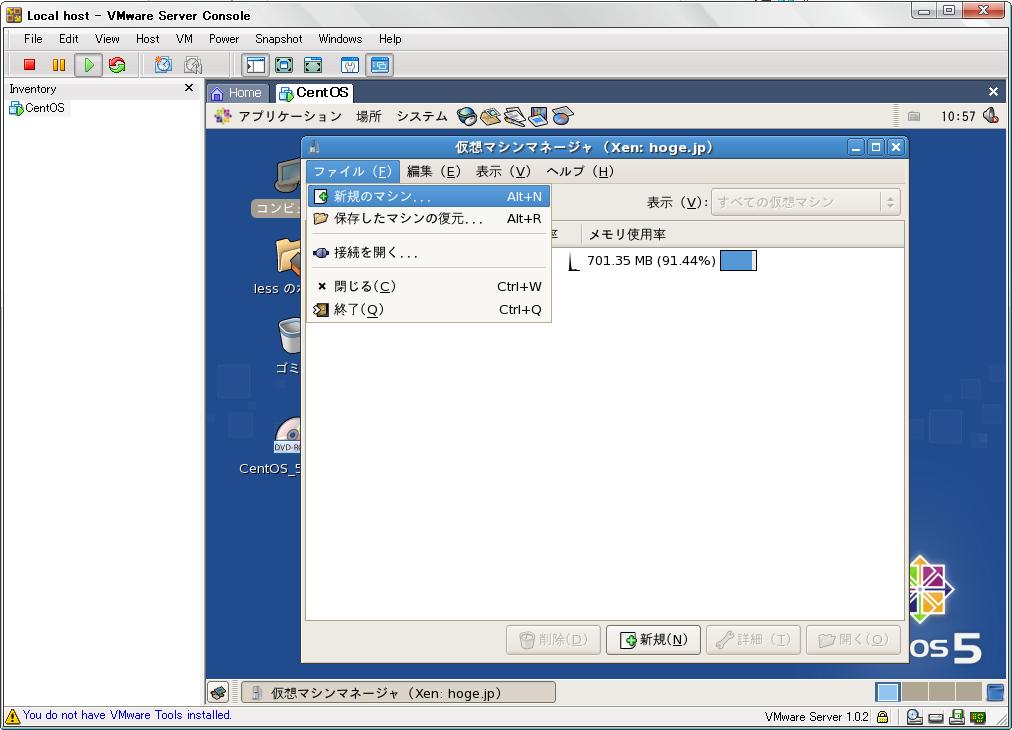This screenshot has width=1012, height=730.
Task: Click the 新規(N) button at the bottom
Action: [x=653, y=640]
